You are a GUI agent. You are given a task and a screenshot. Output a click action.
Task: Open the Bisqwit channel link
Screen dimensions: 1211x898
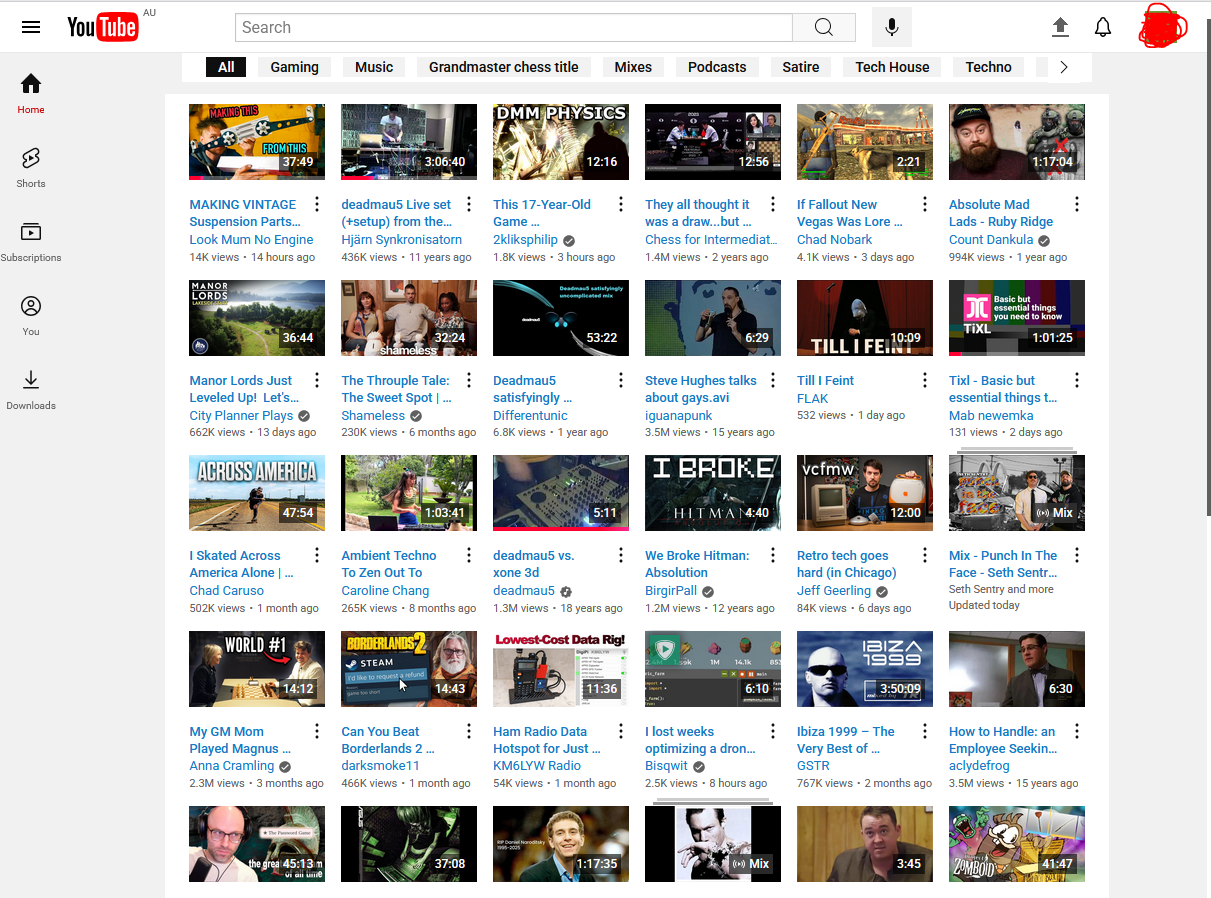[668, 766]
